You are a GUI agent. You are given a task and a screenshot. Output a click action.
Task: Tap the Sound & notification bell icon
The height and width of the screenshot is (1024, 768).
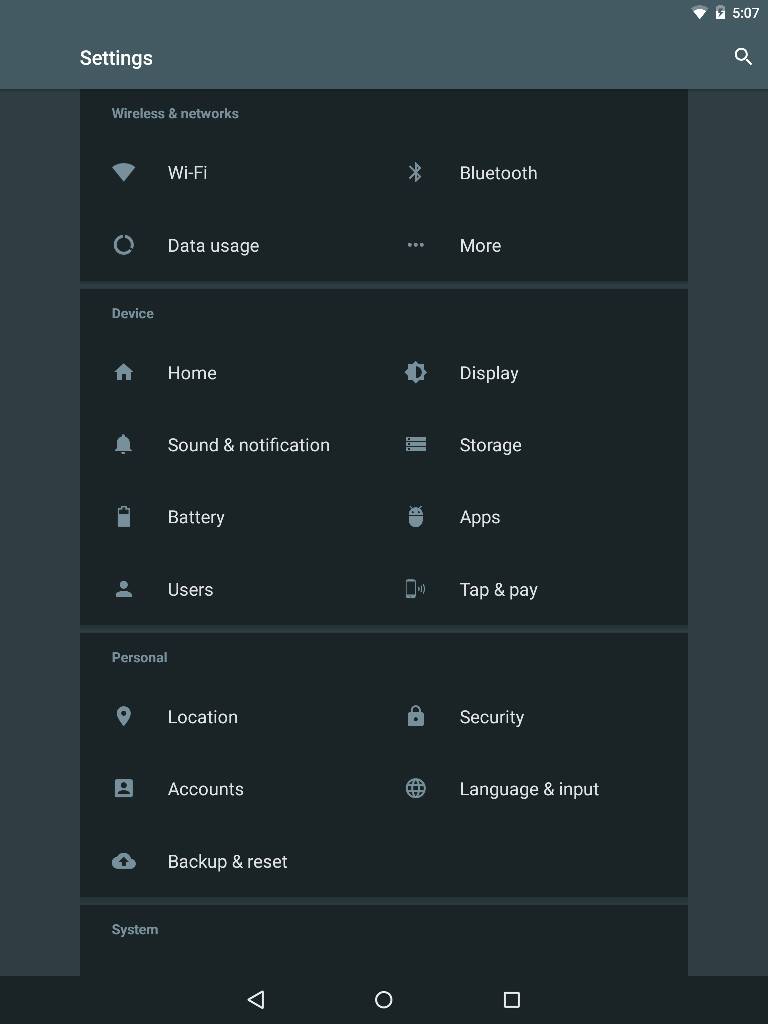(x=124, y=445)
